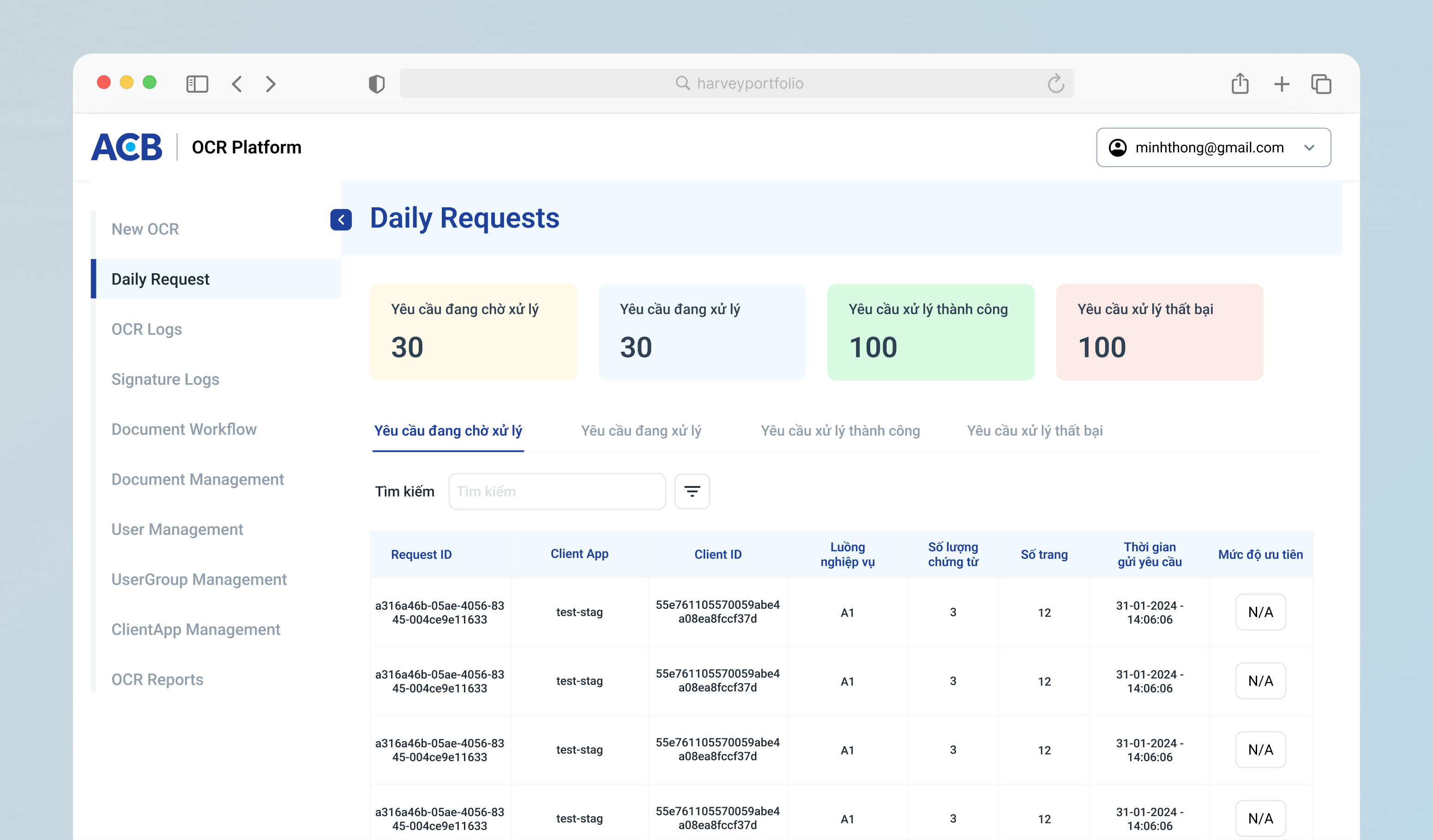
Task: Open OCR Logs in the sidebar
Action: 147,329
